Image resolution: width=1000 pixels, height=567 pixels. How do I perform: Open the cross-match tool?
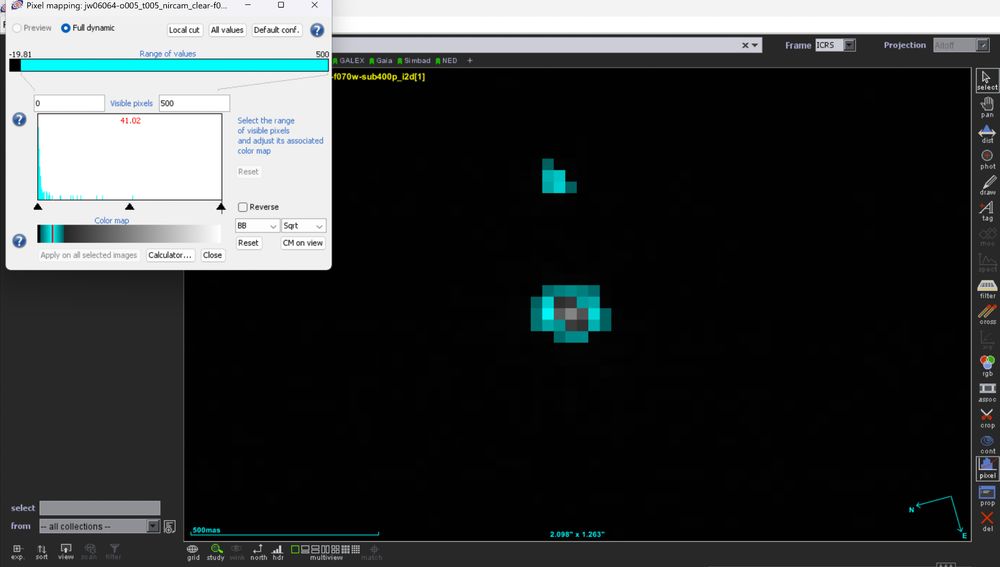(x=987, y=314)
